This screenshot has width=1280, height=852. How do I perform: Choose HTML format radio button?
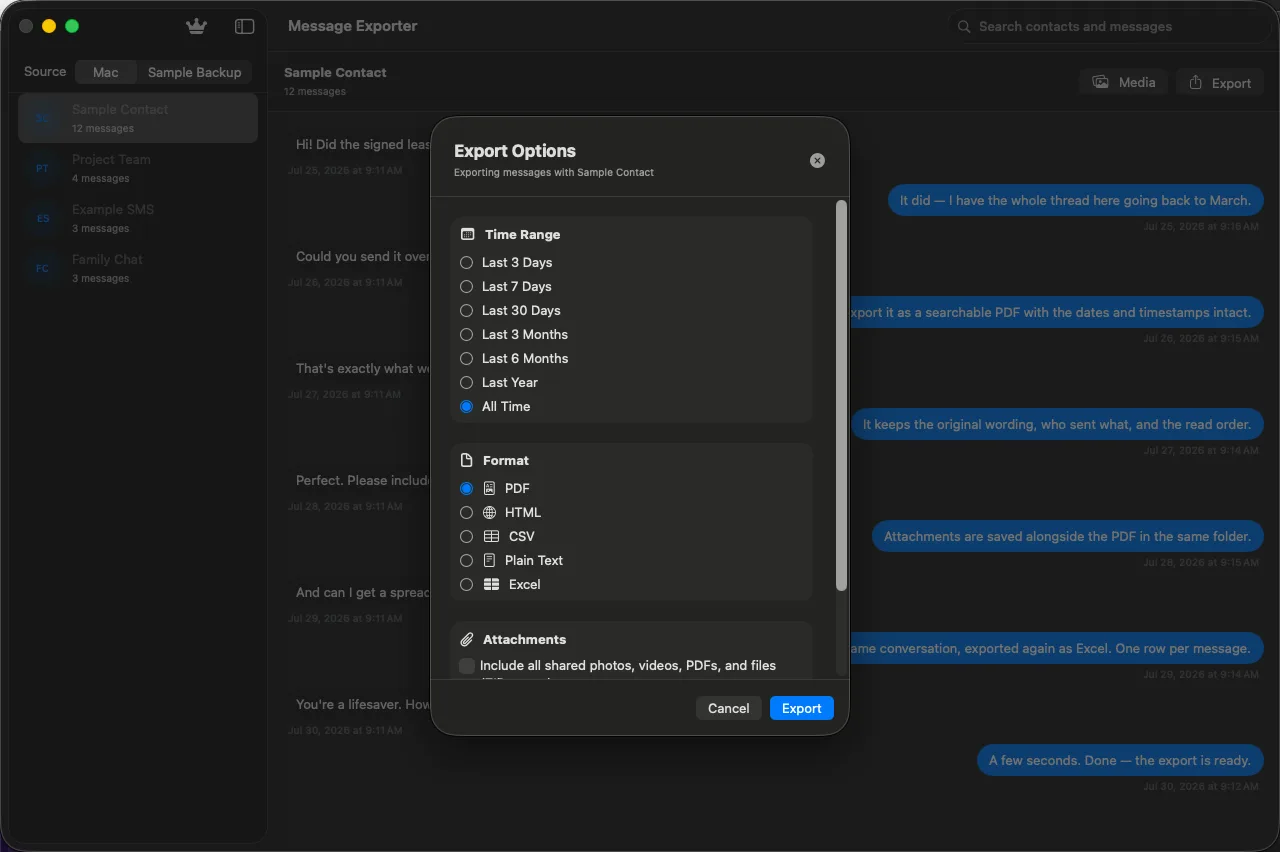coord(466,512)
